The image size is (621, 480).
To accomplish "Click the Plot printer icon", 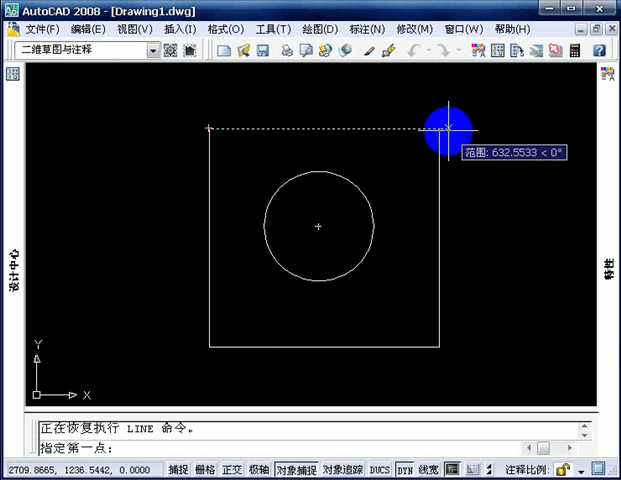I will pos(287,50).
